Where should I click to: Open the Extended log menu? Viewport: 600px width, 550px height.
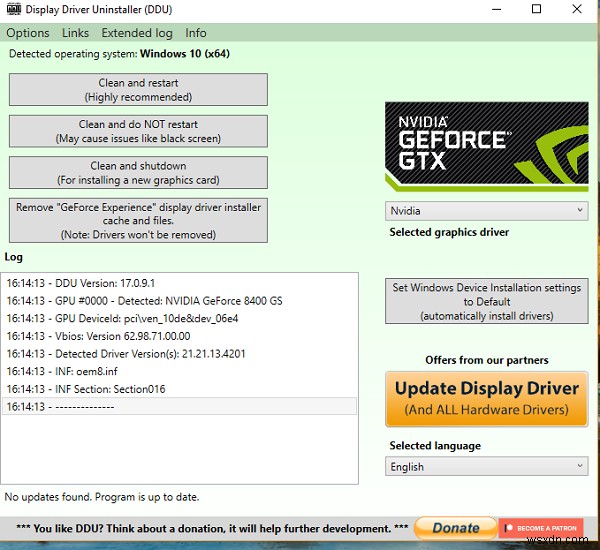tap(137, 33)
